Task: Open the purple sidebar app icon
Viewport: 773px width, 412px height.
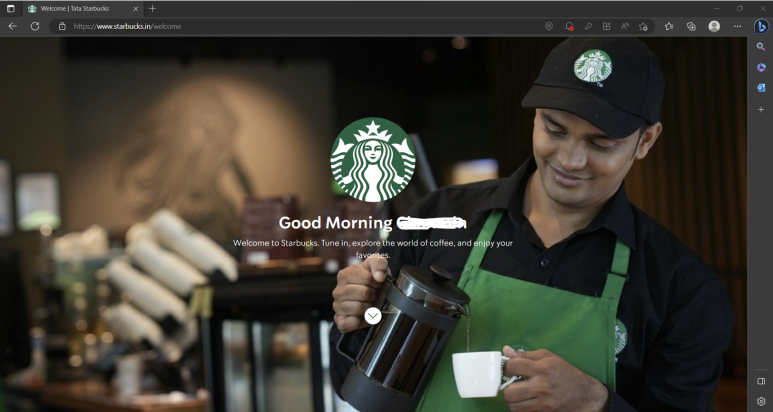Action: (x=761, y=67)
